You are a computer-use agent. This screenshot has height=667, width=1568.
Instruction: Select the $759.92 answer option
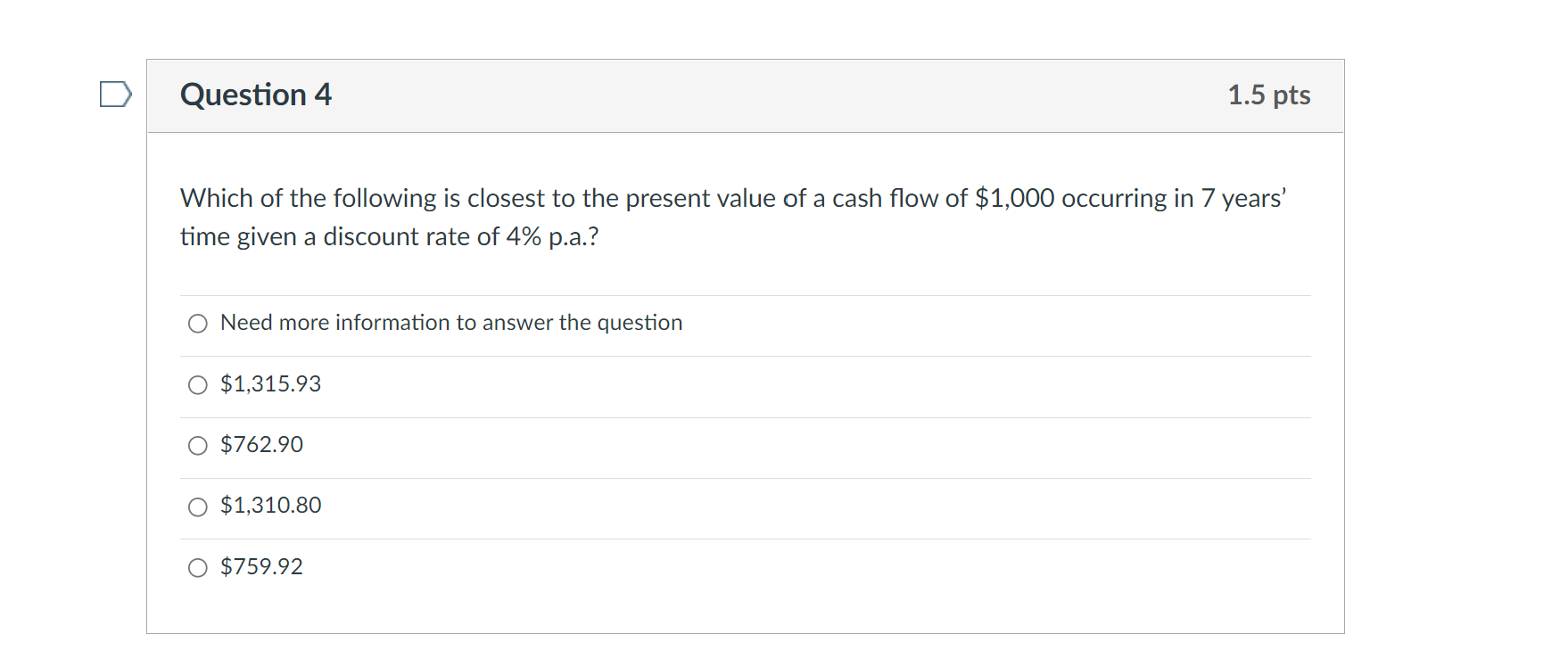(196, 566)
